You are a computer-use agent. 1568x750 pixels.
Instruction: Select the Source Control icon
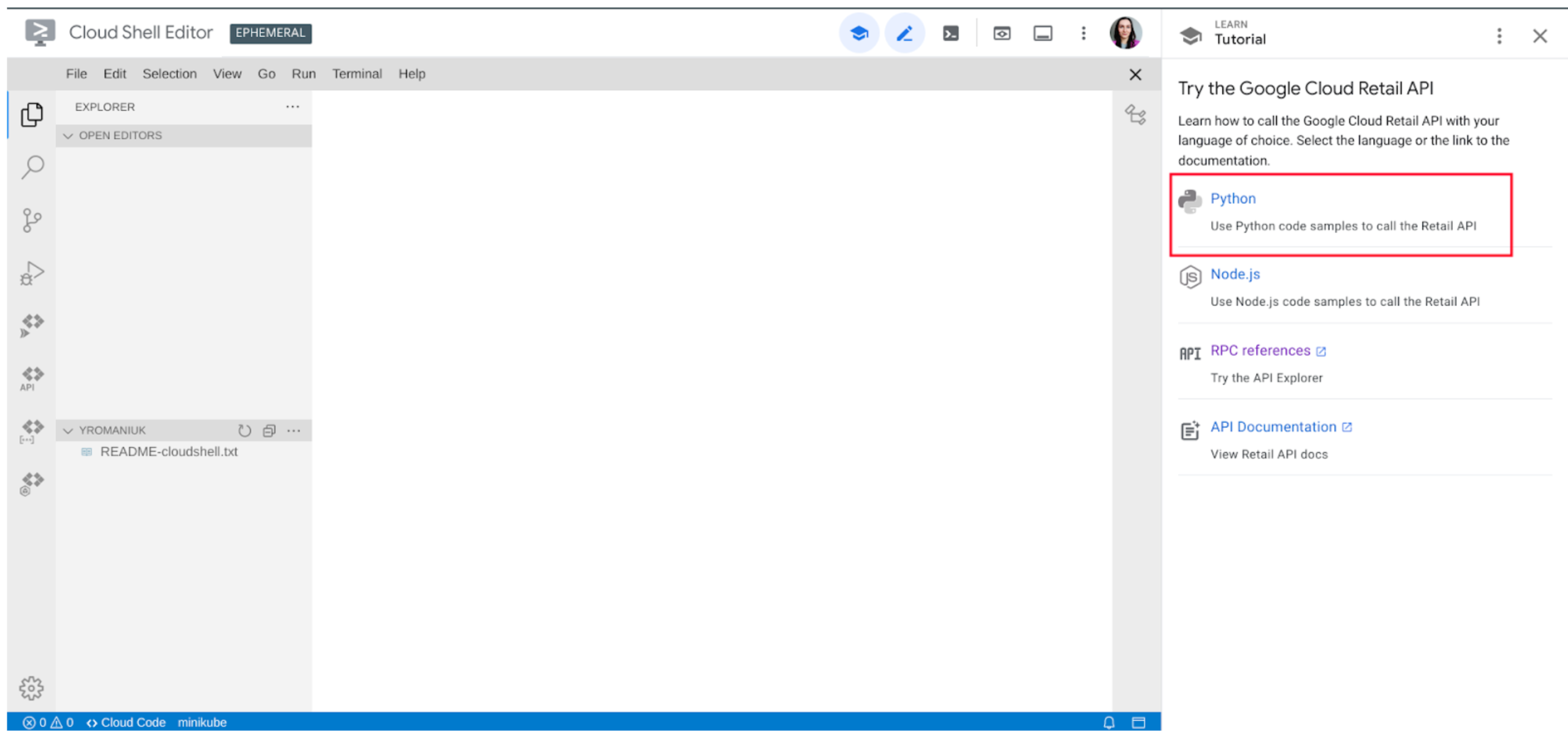tap(32, 219)
